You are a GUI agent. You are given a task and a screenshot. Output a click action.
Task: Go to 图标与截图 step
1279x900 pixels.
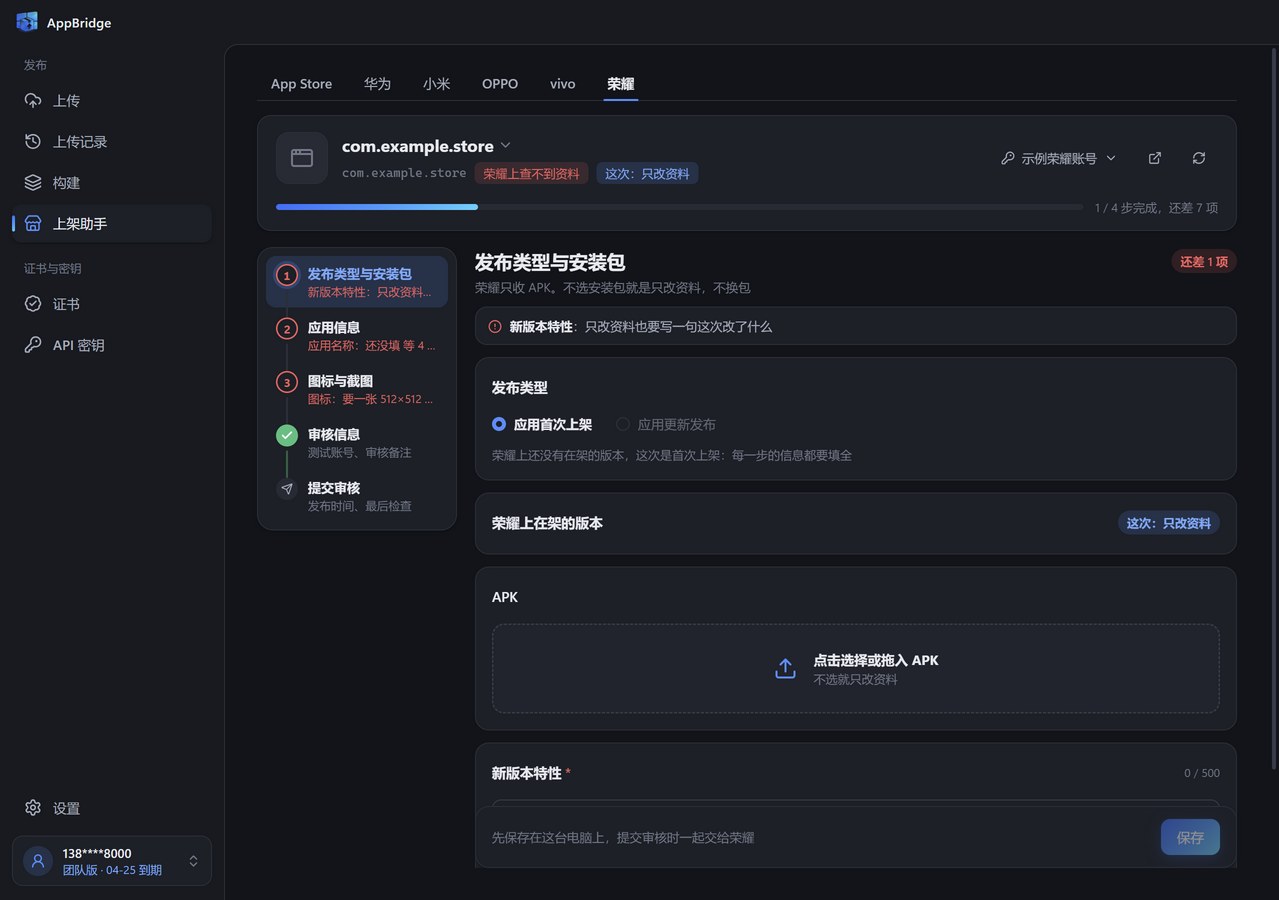pos(357,389)
